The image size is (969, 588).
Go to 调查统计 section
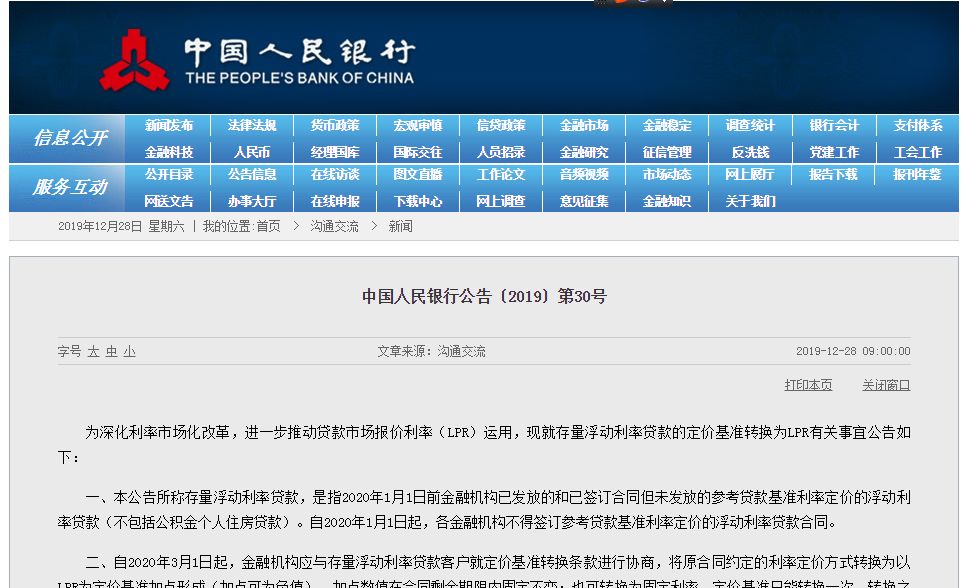coord(750,126)
